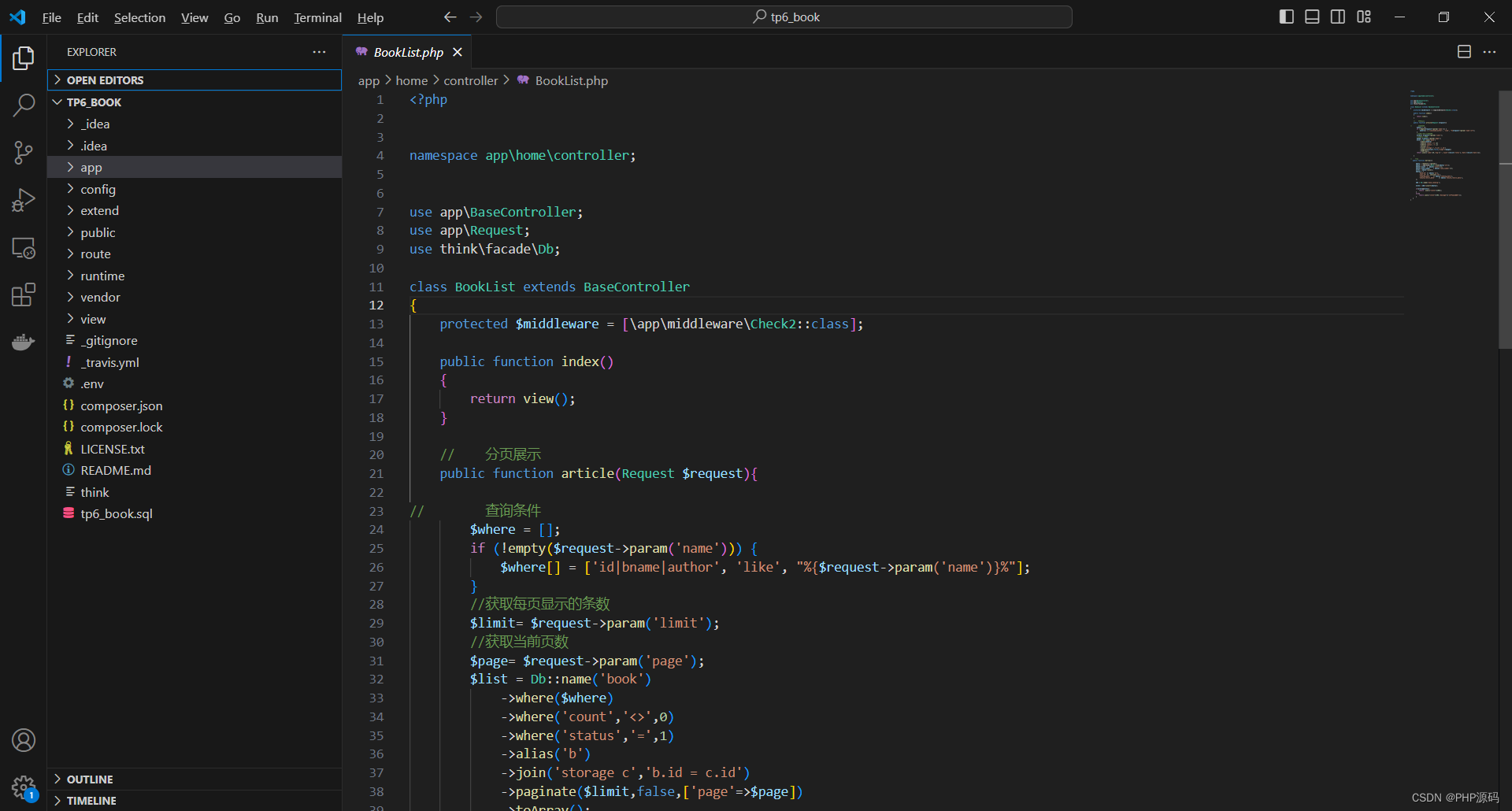
Task: Expand the public folder
Action: pos(195,232)
